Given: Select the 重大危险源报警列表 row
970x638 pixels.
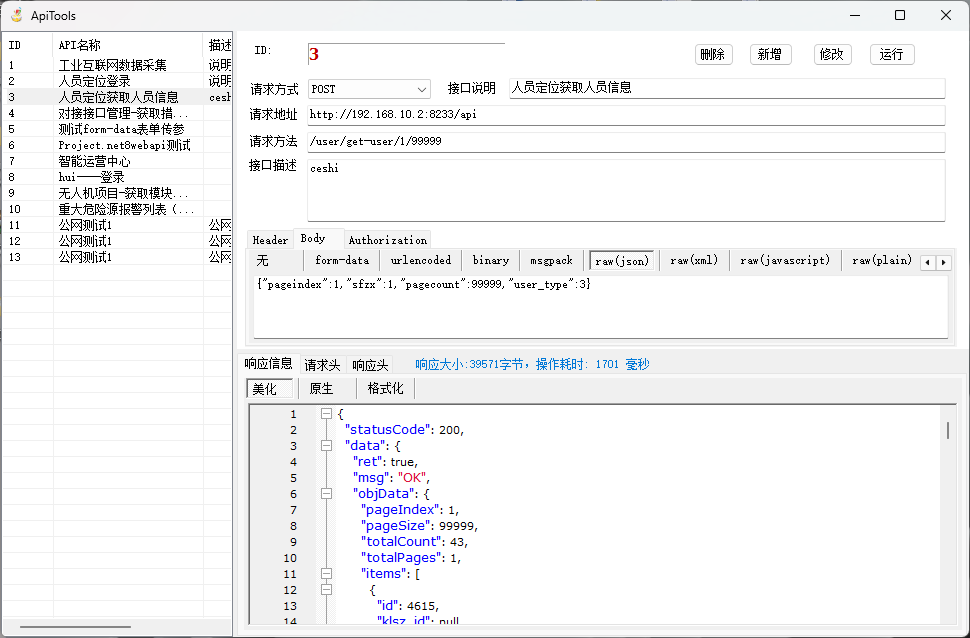Looking at the screenshot, I should [x=117, y=209].
